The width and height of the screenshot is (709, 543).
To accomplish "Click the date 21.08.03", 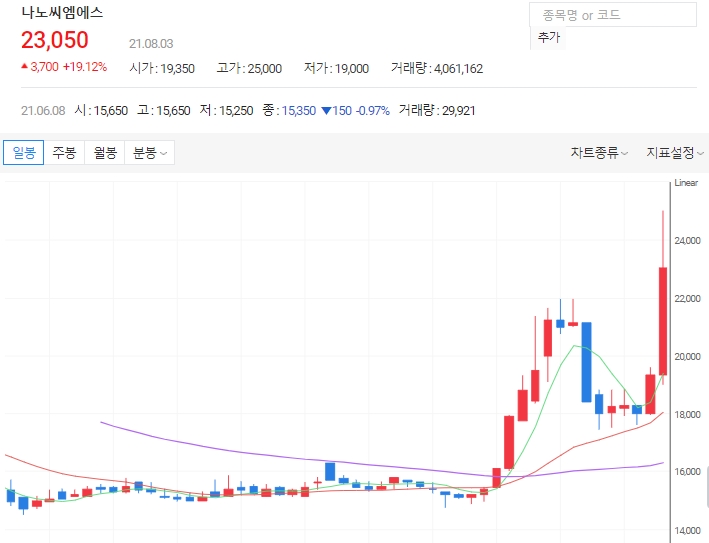I will click(151, 44).
